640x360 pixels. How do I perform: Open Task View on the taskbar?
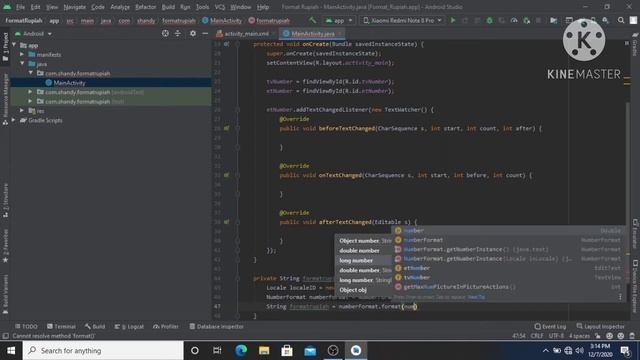tap(217, 350)
